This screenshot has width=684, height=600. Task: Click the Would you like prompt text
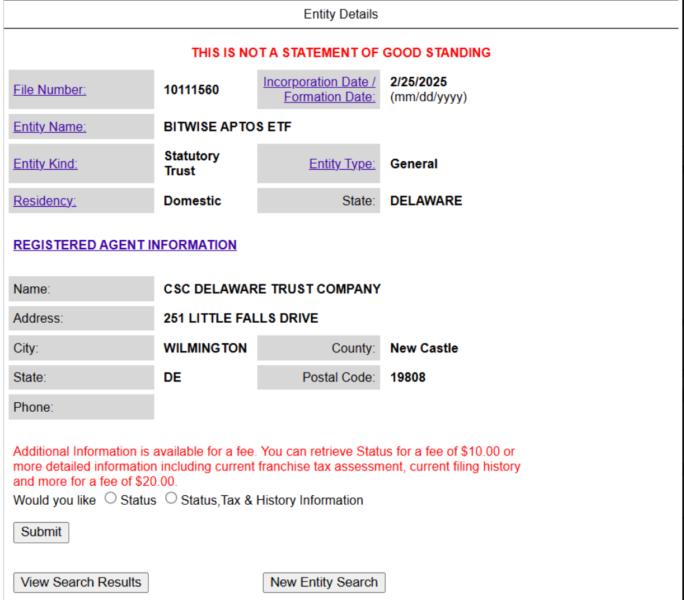click(x=55, y=501)
